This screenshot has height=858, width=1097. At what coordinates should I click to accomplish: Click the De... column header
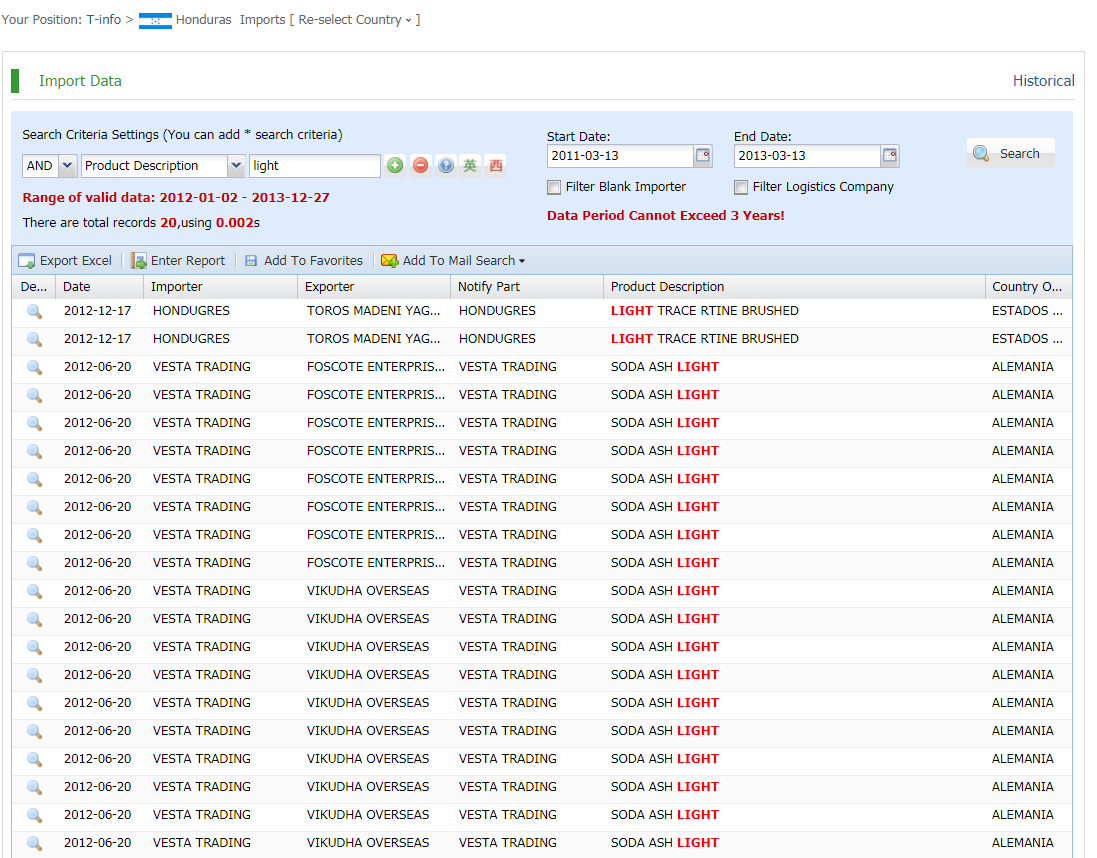point(34,287)
